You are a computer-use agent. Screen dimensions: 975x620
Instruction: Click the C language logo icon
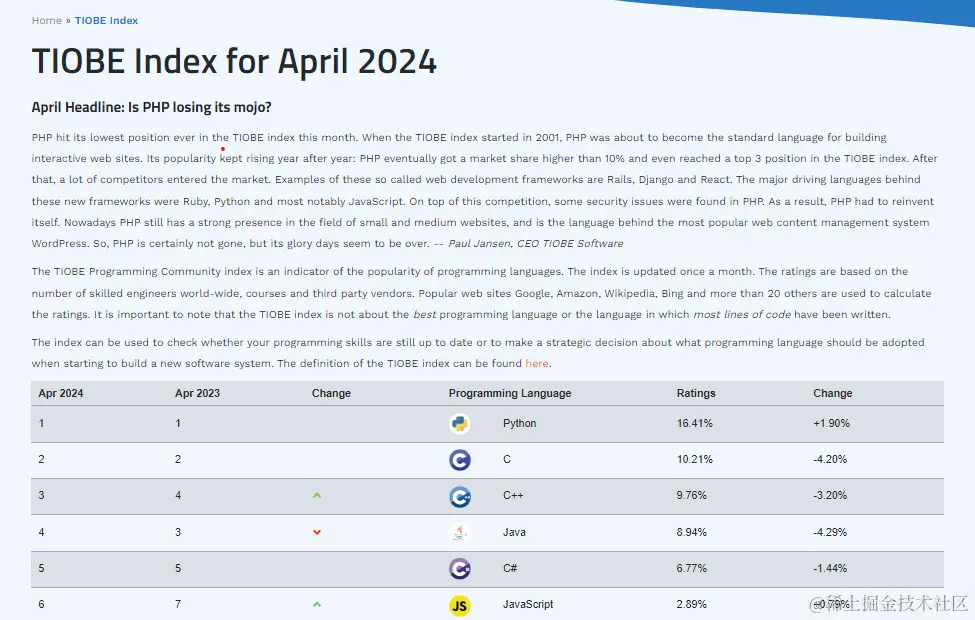click(x=460, y=460)
